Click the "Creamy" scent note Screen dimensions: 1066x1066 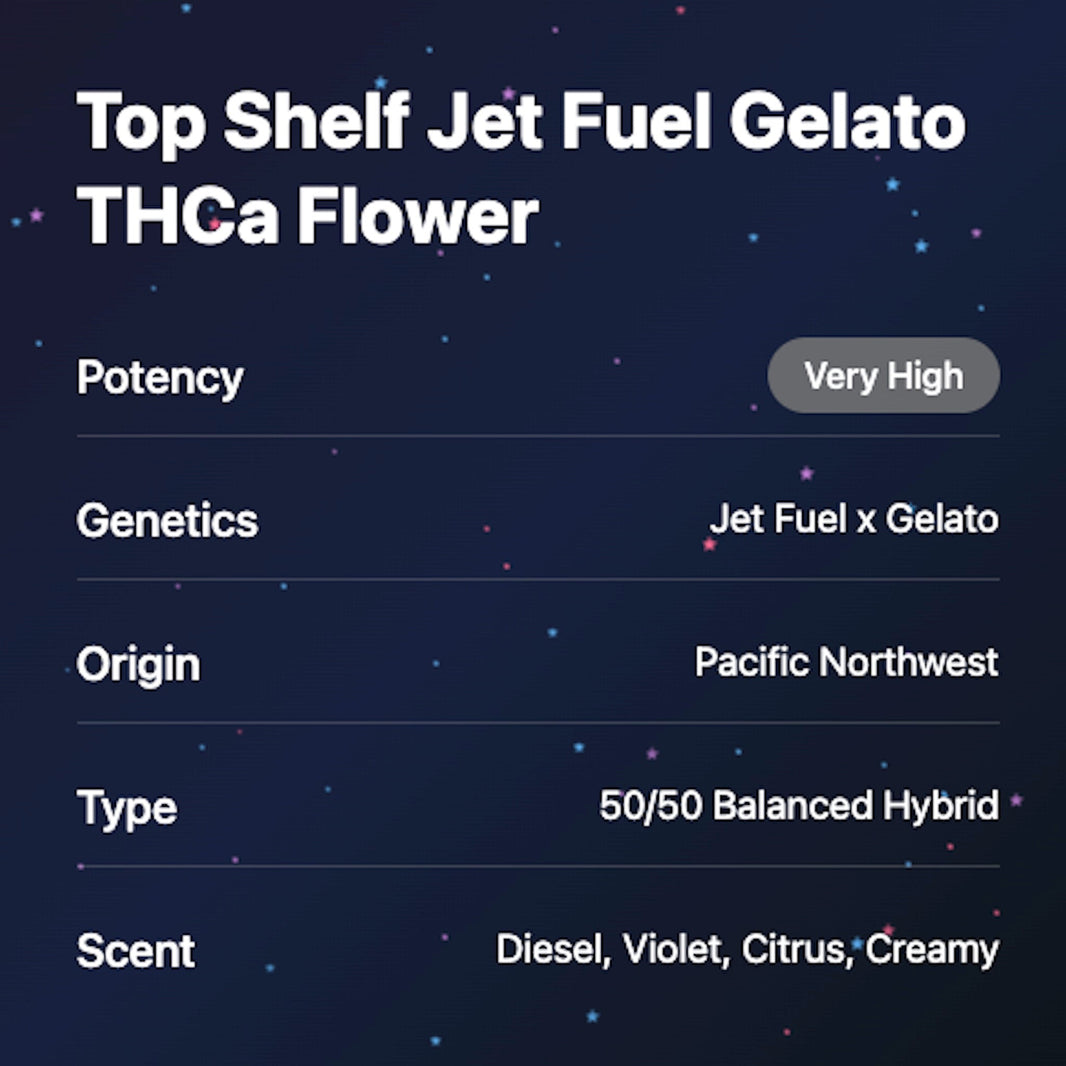tap(932, 949)
